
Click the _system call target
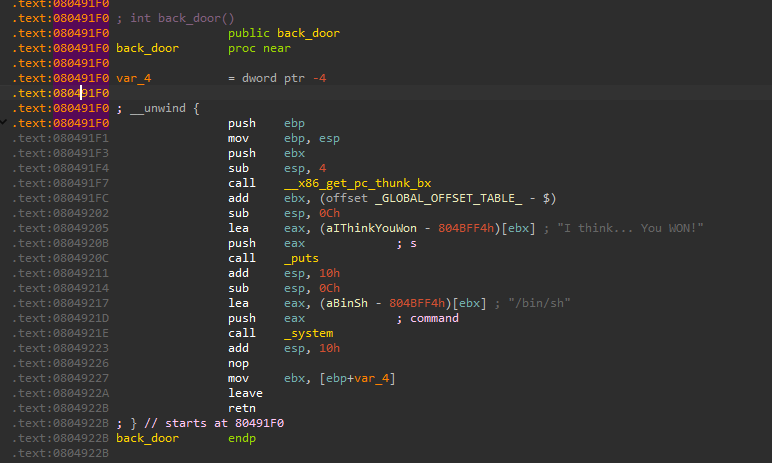308,333
